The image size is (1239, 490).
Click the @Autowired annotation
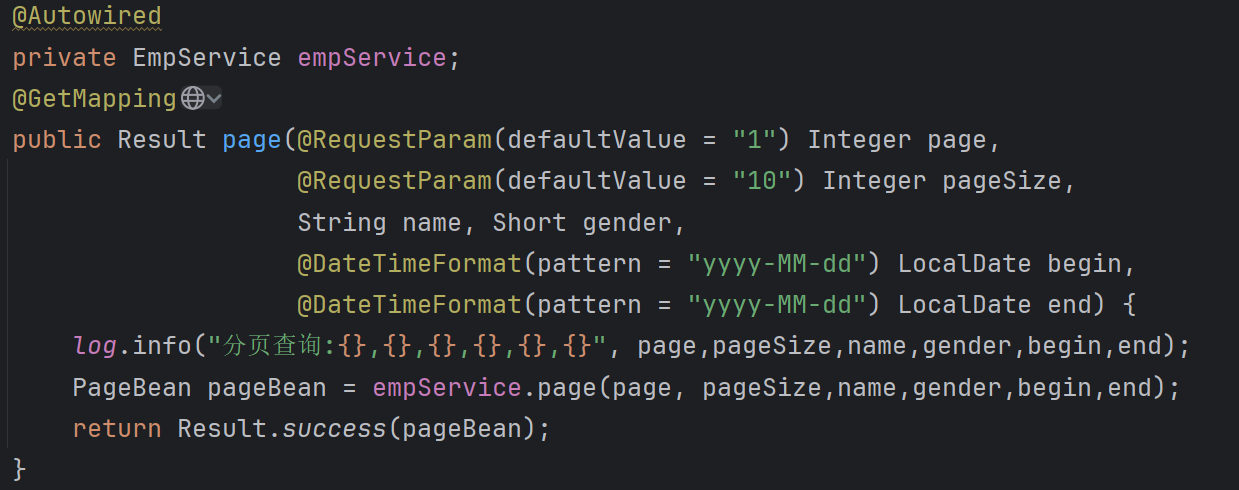pyautogui.click(x=86, y=17)
